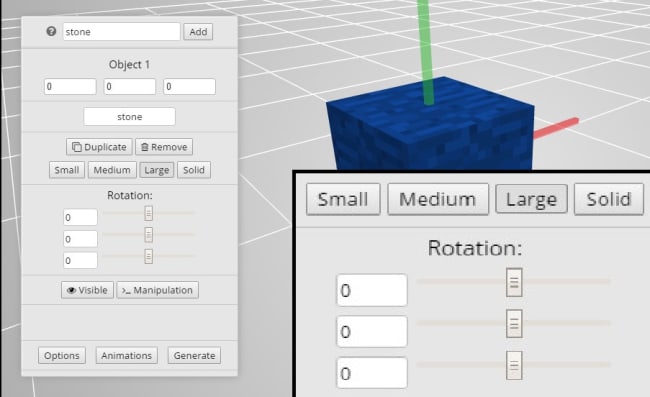The image size is (650, 397).
Task: Select the third Object 1 position field
Action: (x=189, y=87)
